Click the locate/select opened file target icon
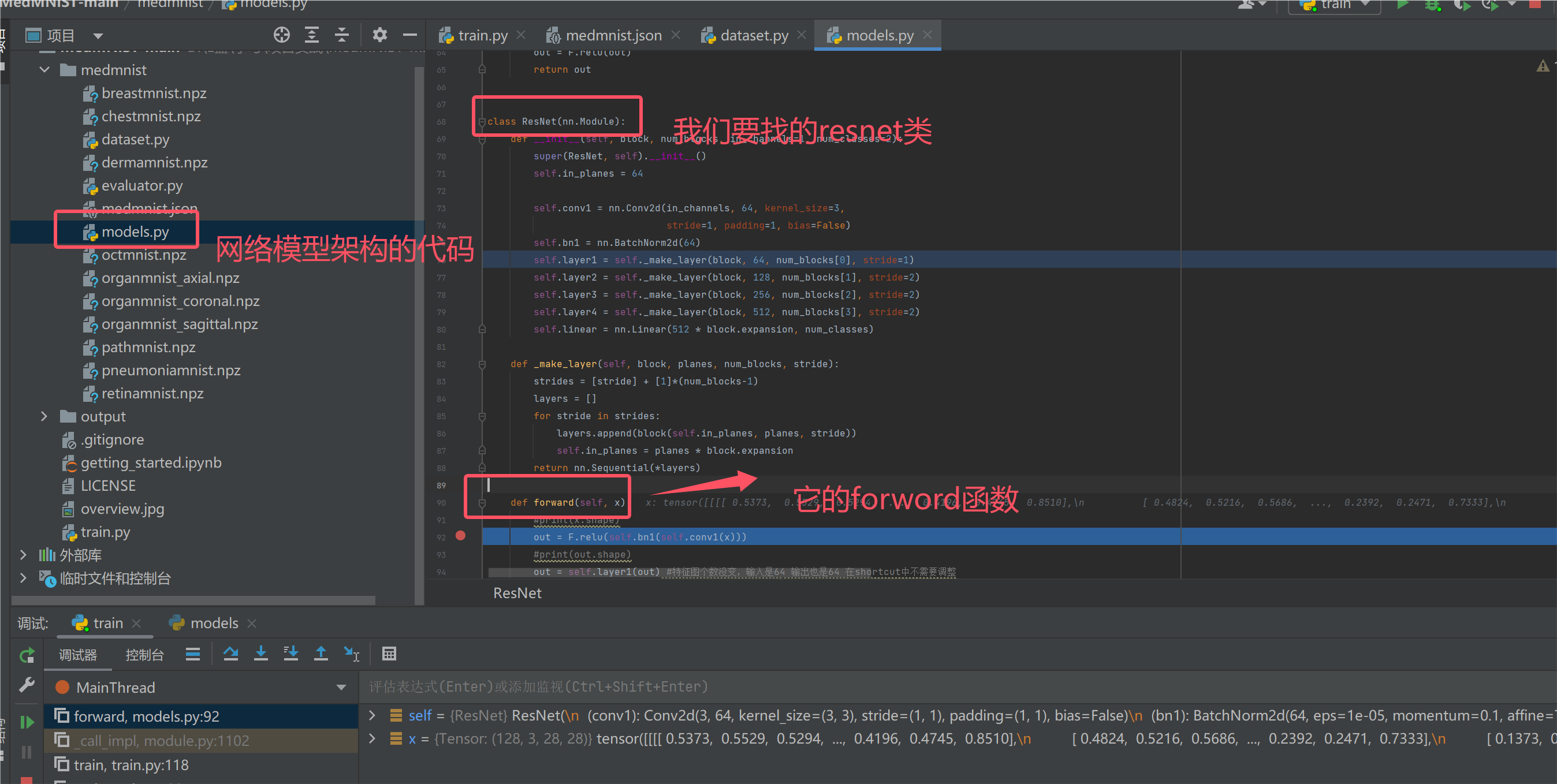This screenshot has width=1557, height=784. coord(282,35)
